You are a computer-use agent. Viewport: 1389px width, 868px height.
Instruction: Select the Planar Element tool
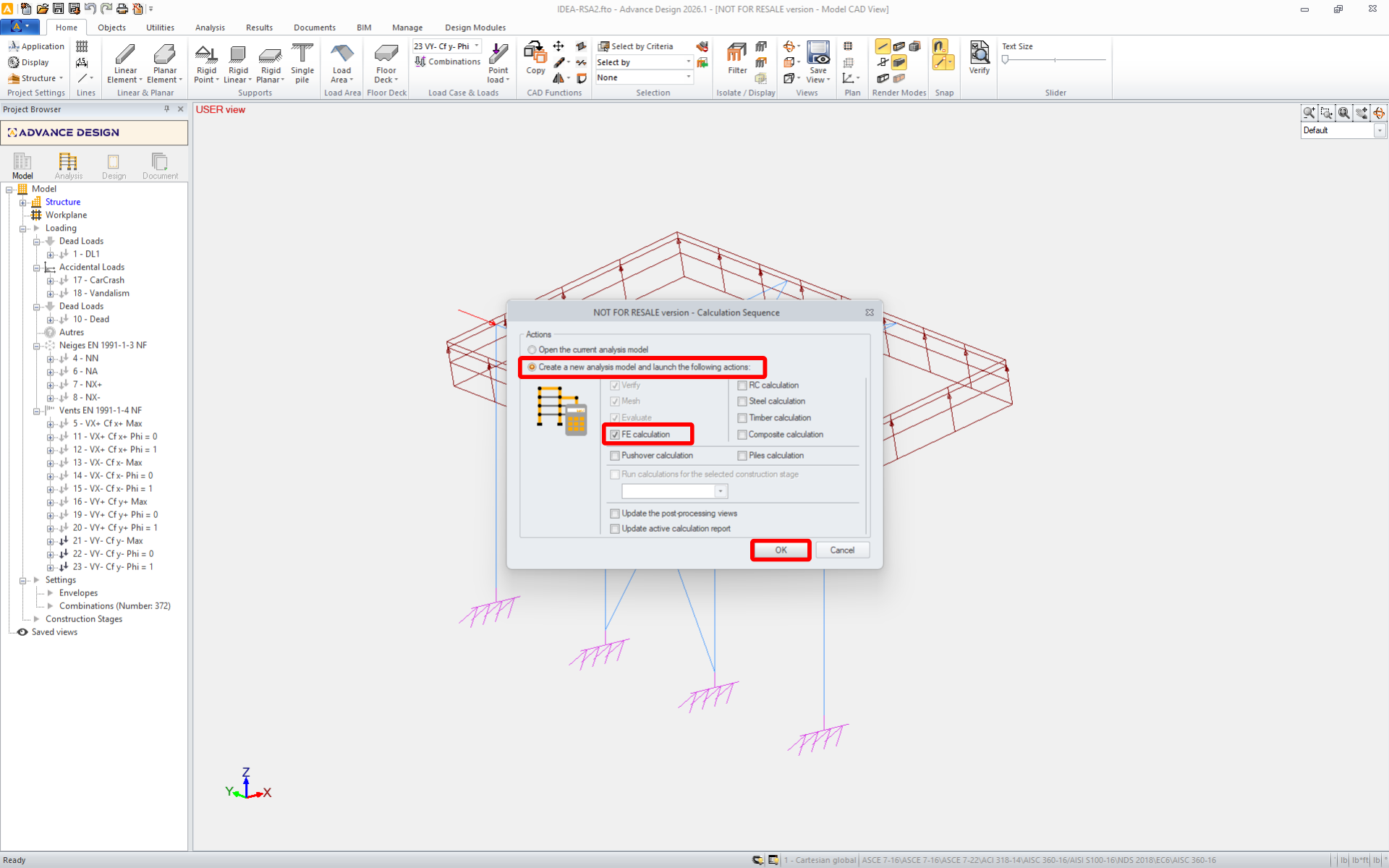(x=165, y=55)
